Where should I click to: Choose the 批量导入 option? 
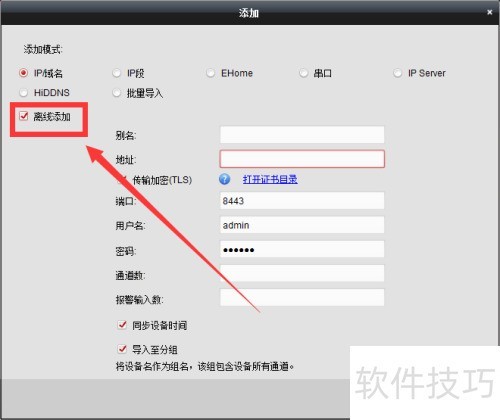coord(117,92)
